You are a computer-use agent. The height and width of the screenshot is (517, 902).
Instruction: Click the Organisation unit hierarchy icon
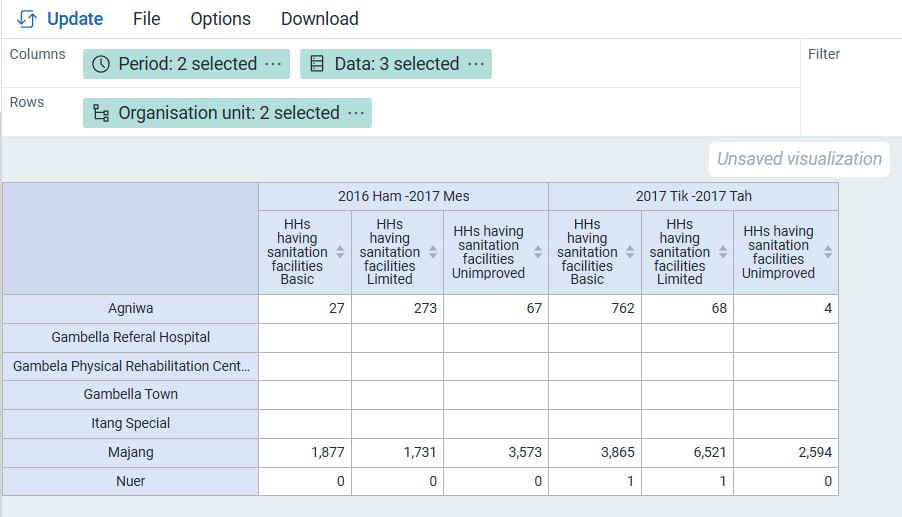pyautogui.click(x=101, y=113)
